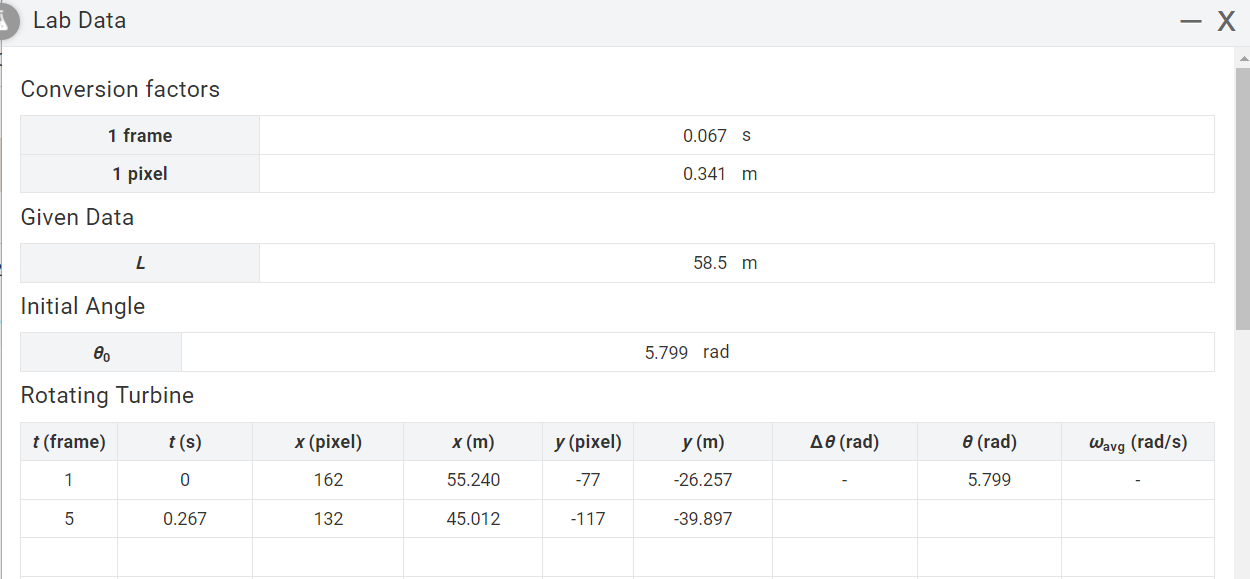Click the lab flask icon beside Lab Data

[x=8, y=20]
